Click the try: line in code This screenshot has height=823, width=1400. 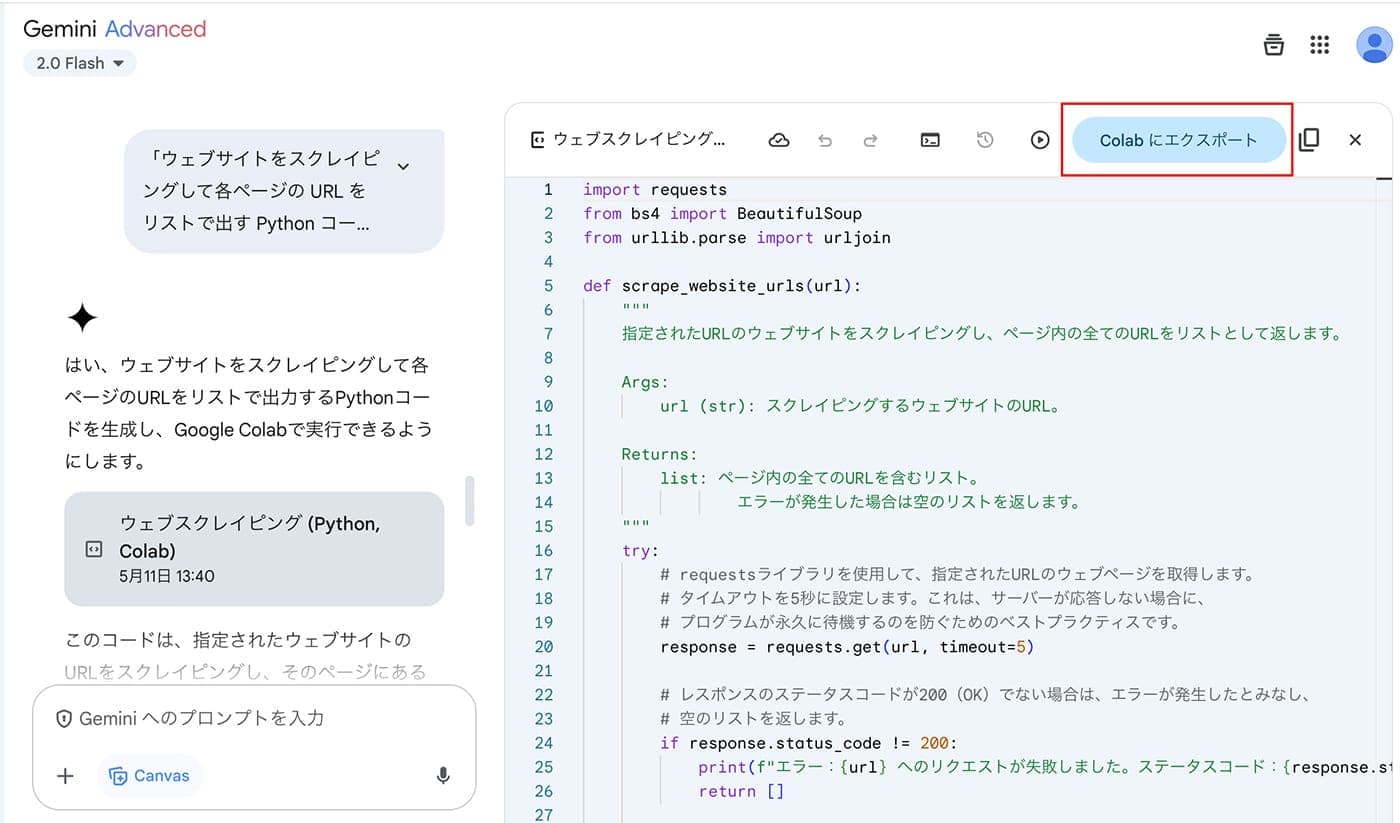pyautogui.click(x=640, y=550)
